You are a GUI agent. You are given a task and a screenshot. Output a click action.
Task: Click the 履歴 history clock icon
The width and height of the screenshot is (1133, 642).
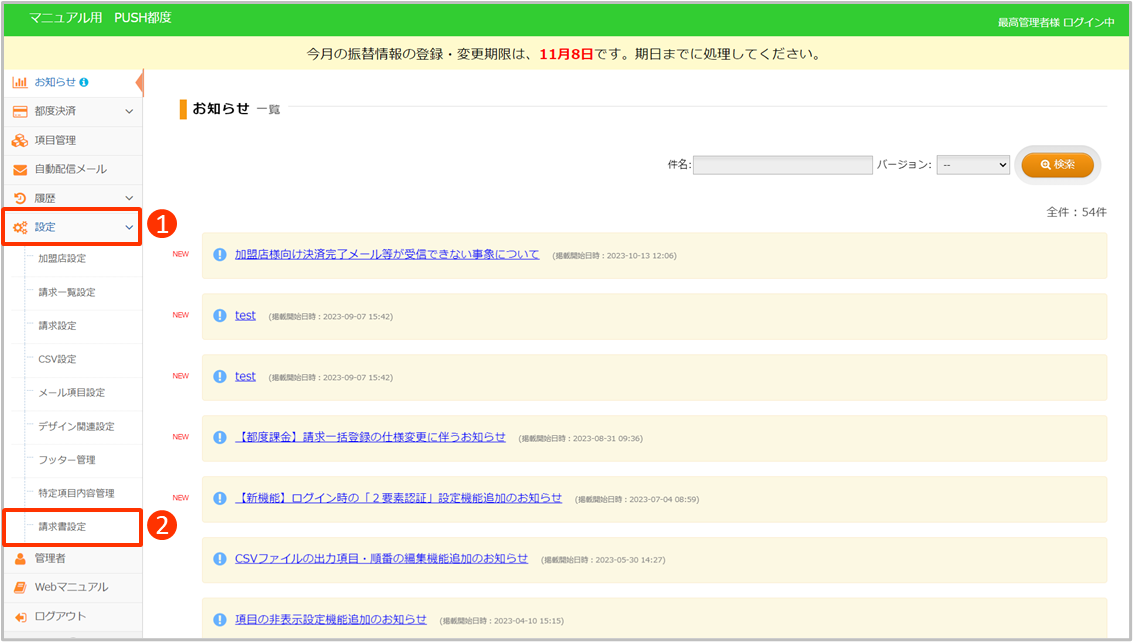(20, 198)
